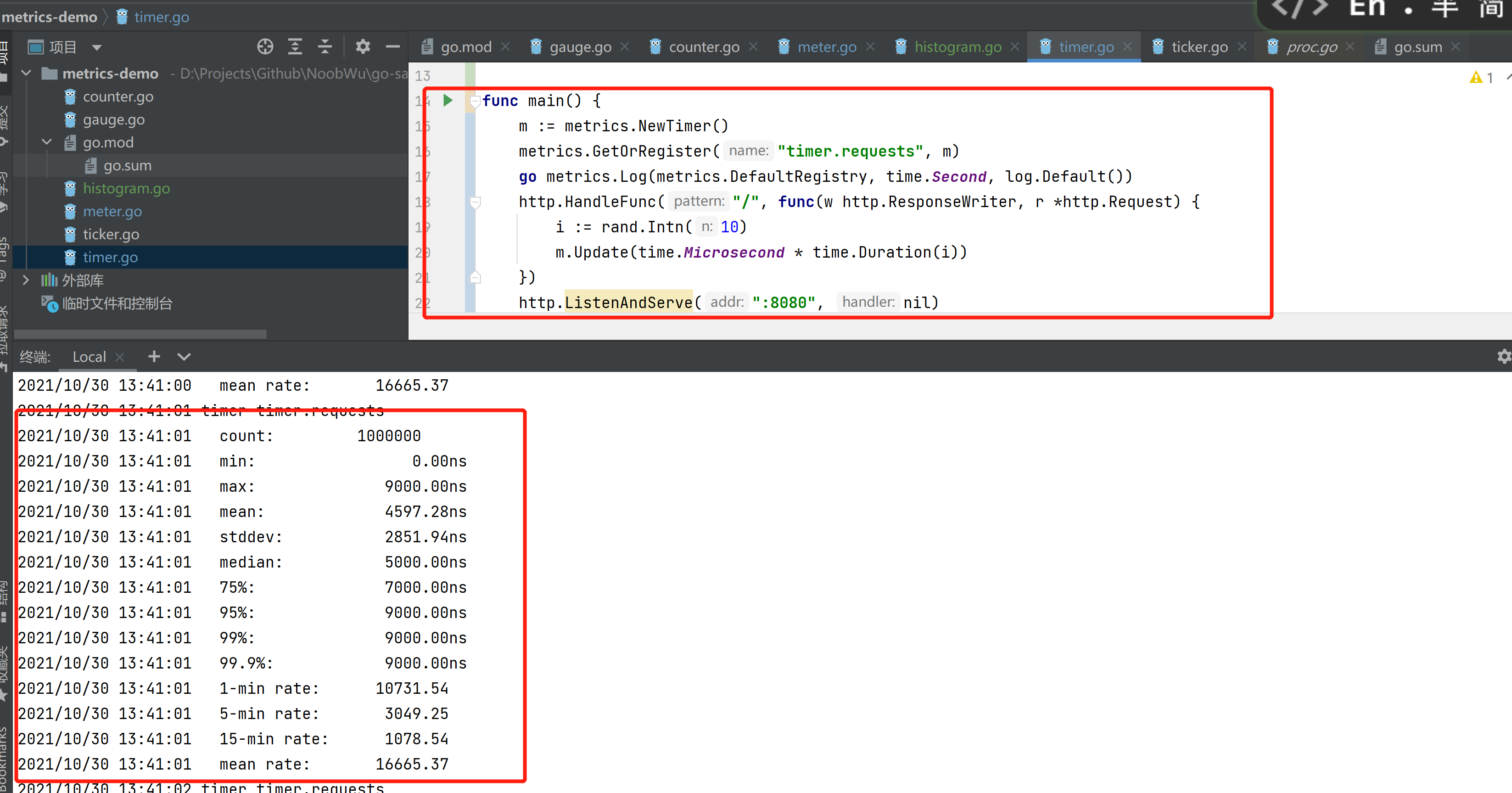The height and width of the screenshot is (793, 1512).
Task: Hide the project panel with the minus icon
Action: (392, 46)
